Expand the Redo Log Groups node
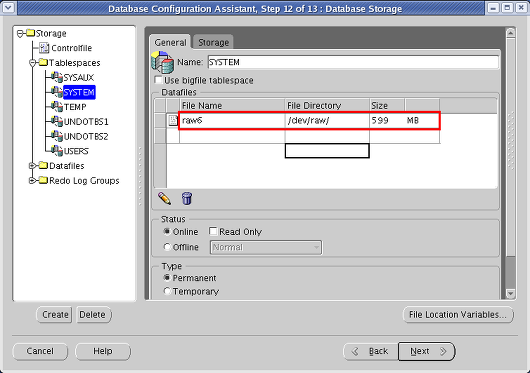The height and width of the screenshot is (373, 530). [32, 180]
